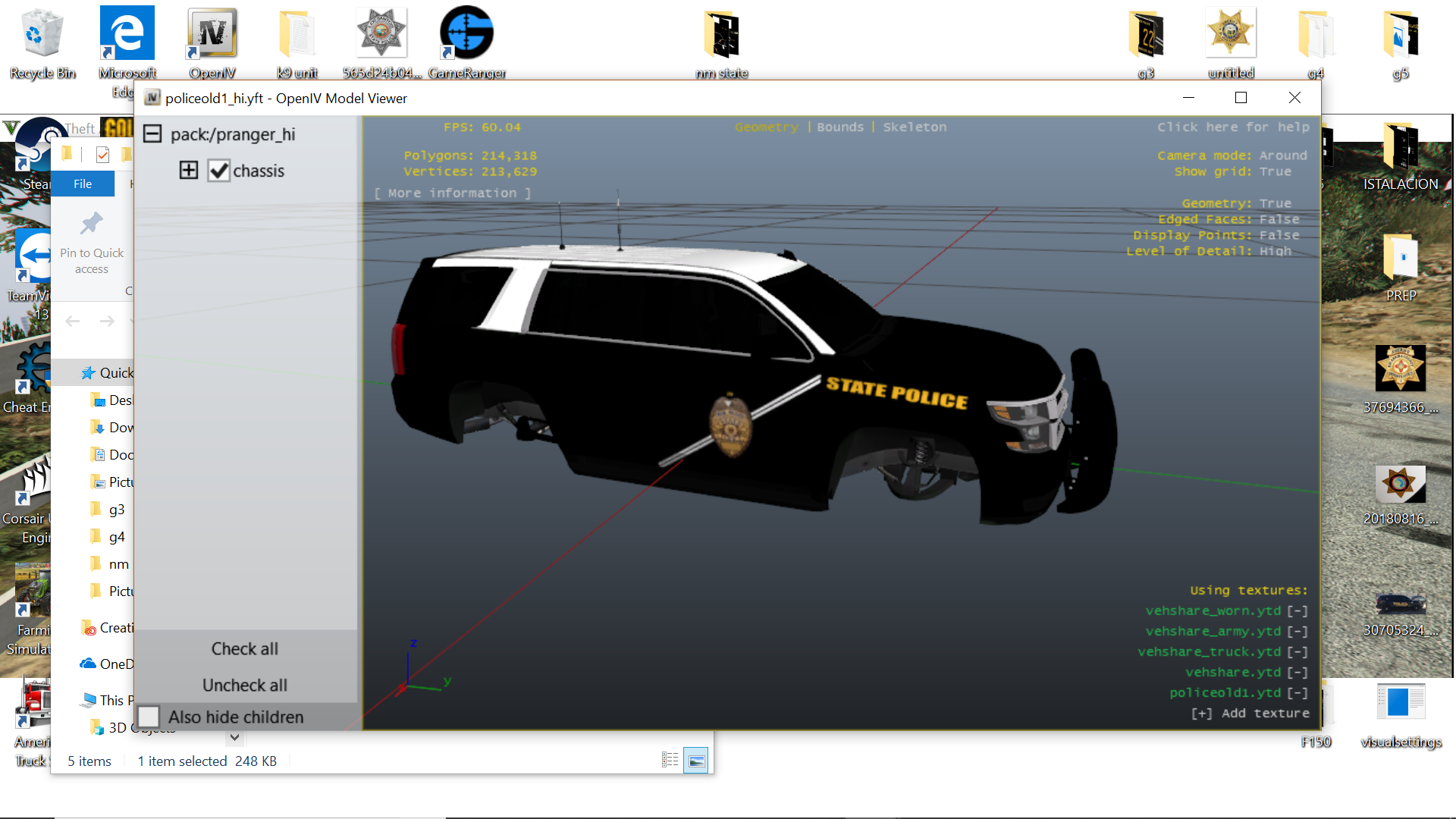Collapse the pack:/pranger_hi root node

tap(152, 134)
